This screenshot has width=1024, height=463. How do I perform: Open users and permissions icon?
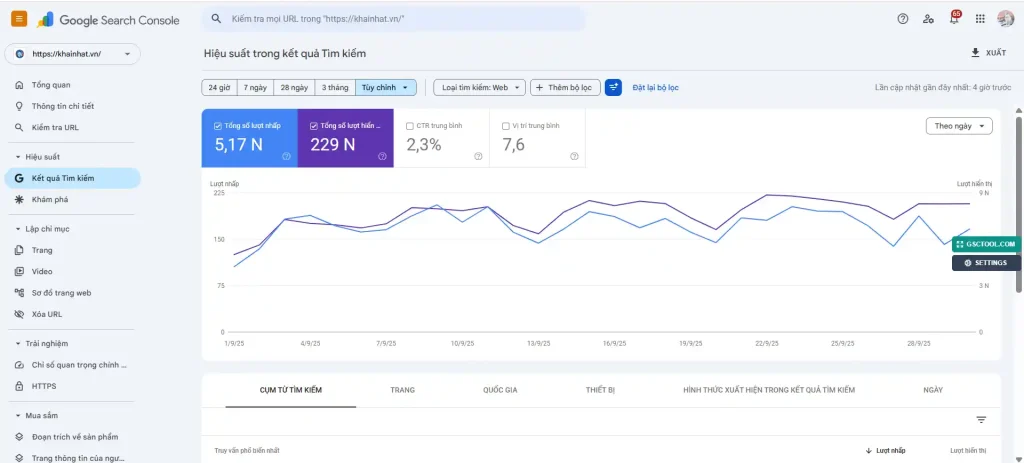tap(928, 19)
